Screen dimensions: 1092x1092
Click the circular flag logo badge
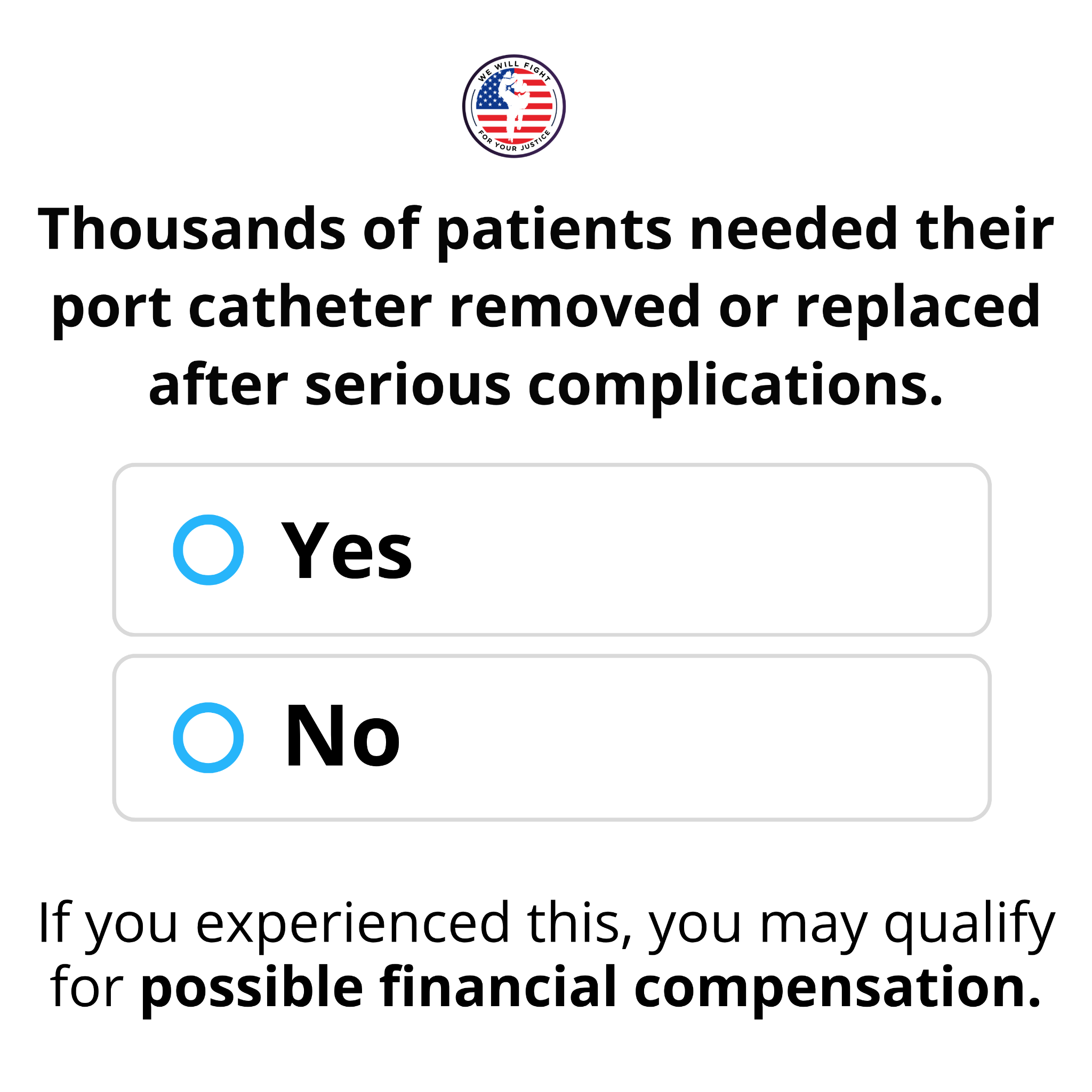514,106
